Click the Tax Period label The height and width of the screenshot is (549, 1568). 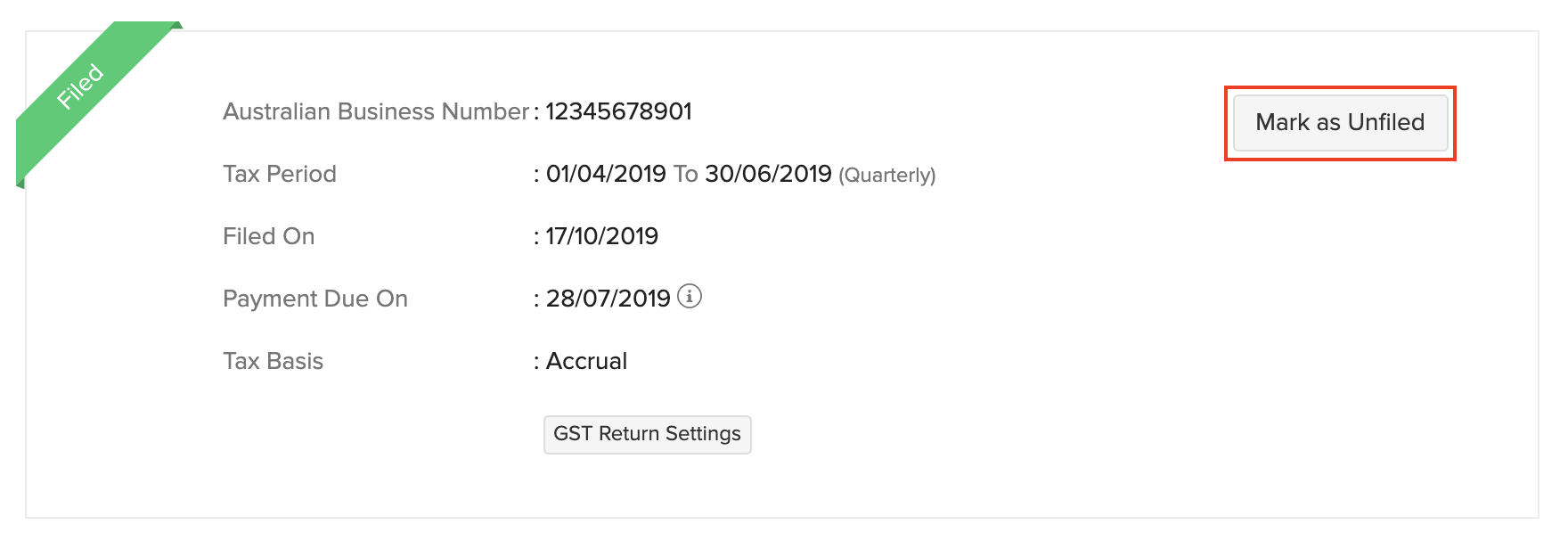(x=280, y=174)
